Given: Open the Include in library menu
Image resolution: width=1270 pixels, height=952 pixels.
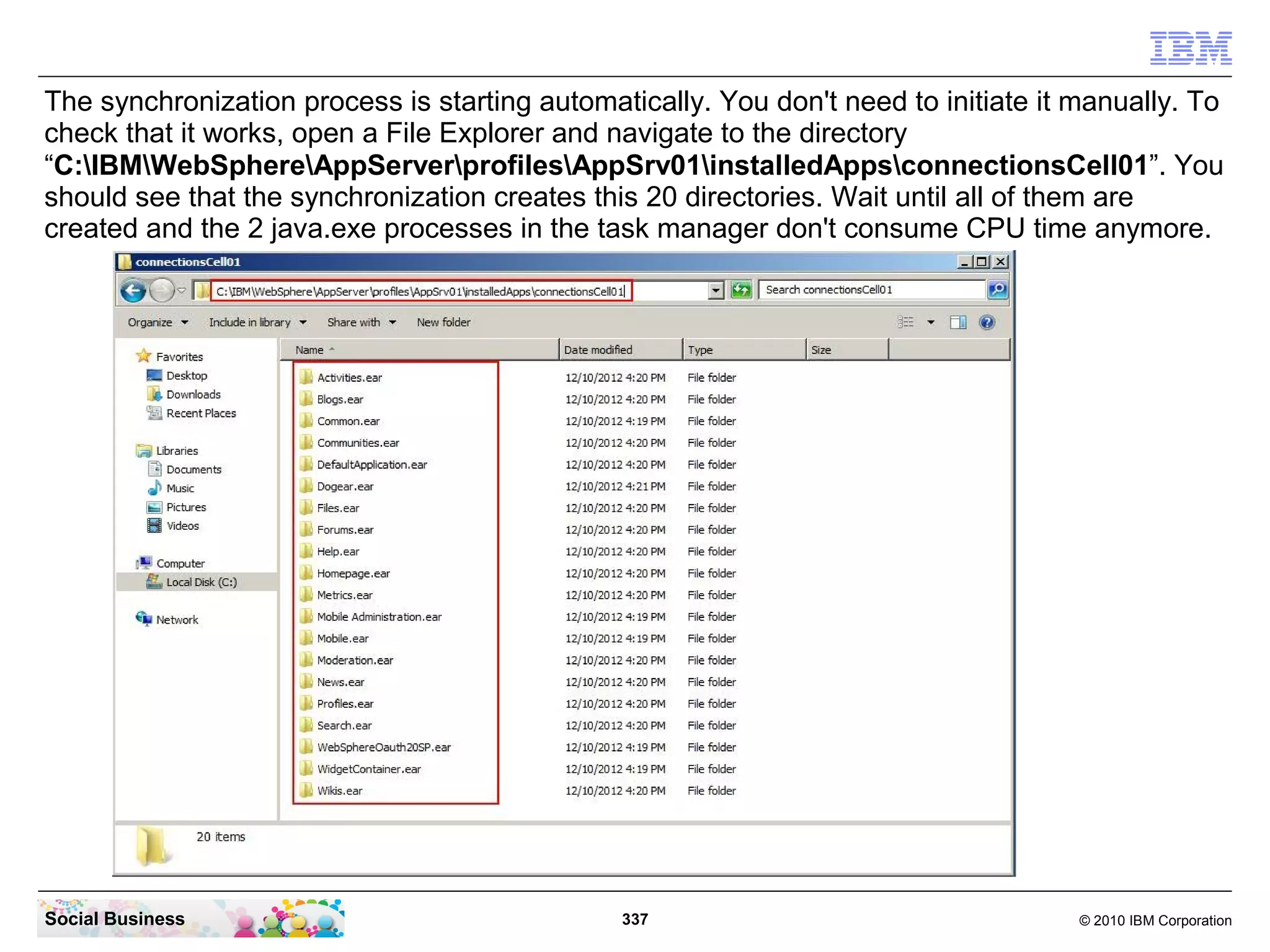Looking at the screenshot, I should (257, 322).
